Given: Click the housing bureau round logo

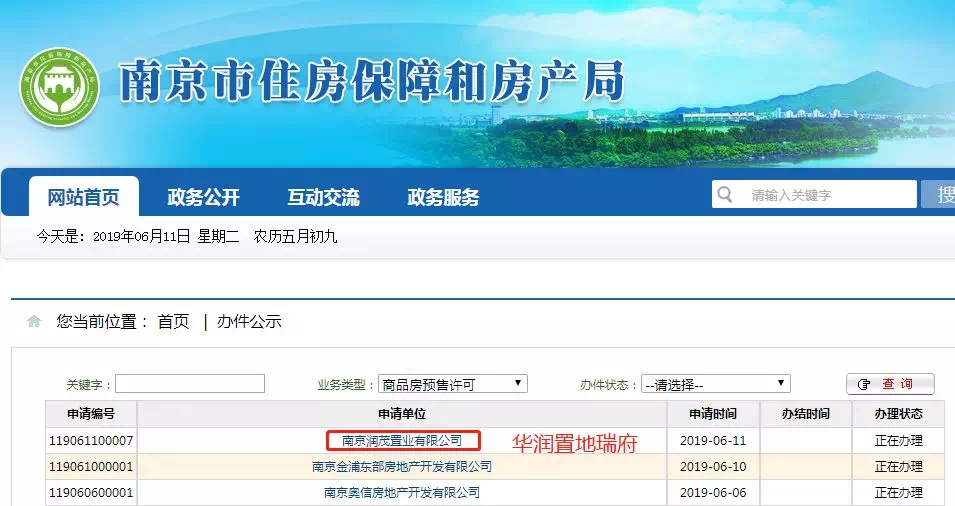Looking at the screenshot, I should [x=60, y=87].
